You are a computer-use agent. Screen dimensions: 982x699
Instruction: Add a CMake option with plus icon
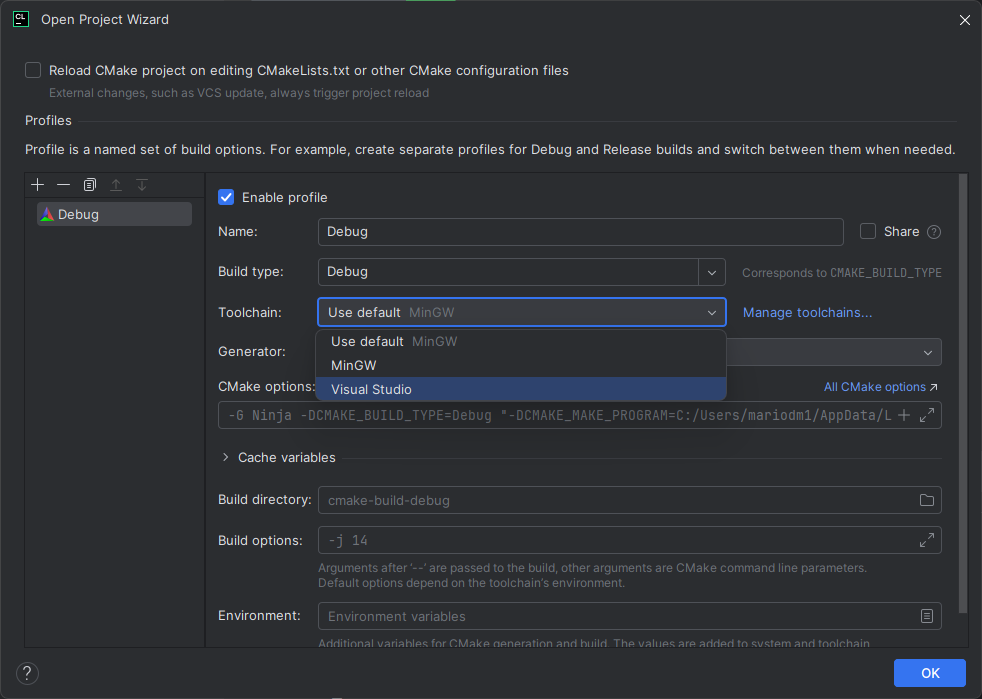coord(904,415)
